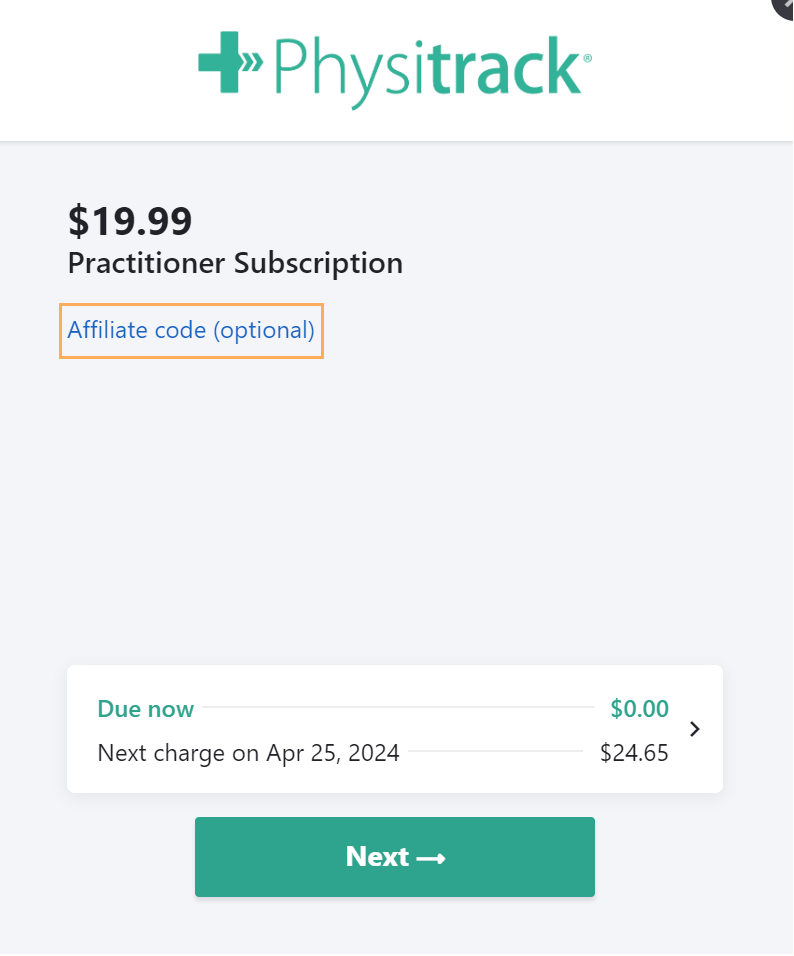Click the arrow icon inside the Next button
This screenshot has height=956, width=794.
[431, 858]
